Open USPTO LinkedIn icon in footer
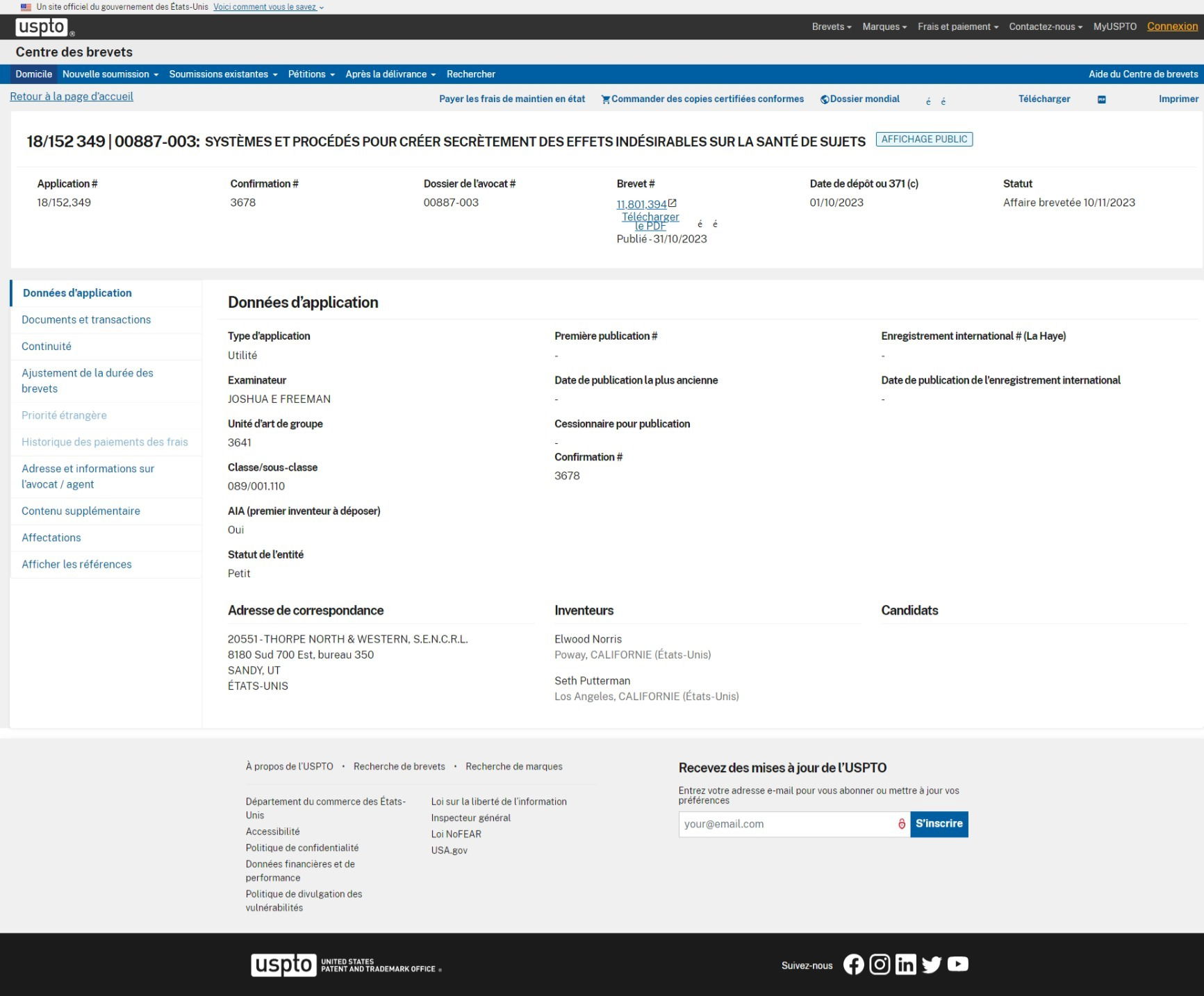 tap(905, 964)
